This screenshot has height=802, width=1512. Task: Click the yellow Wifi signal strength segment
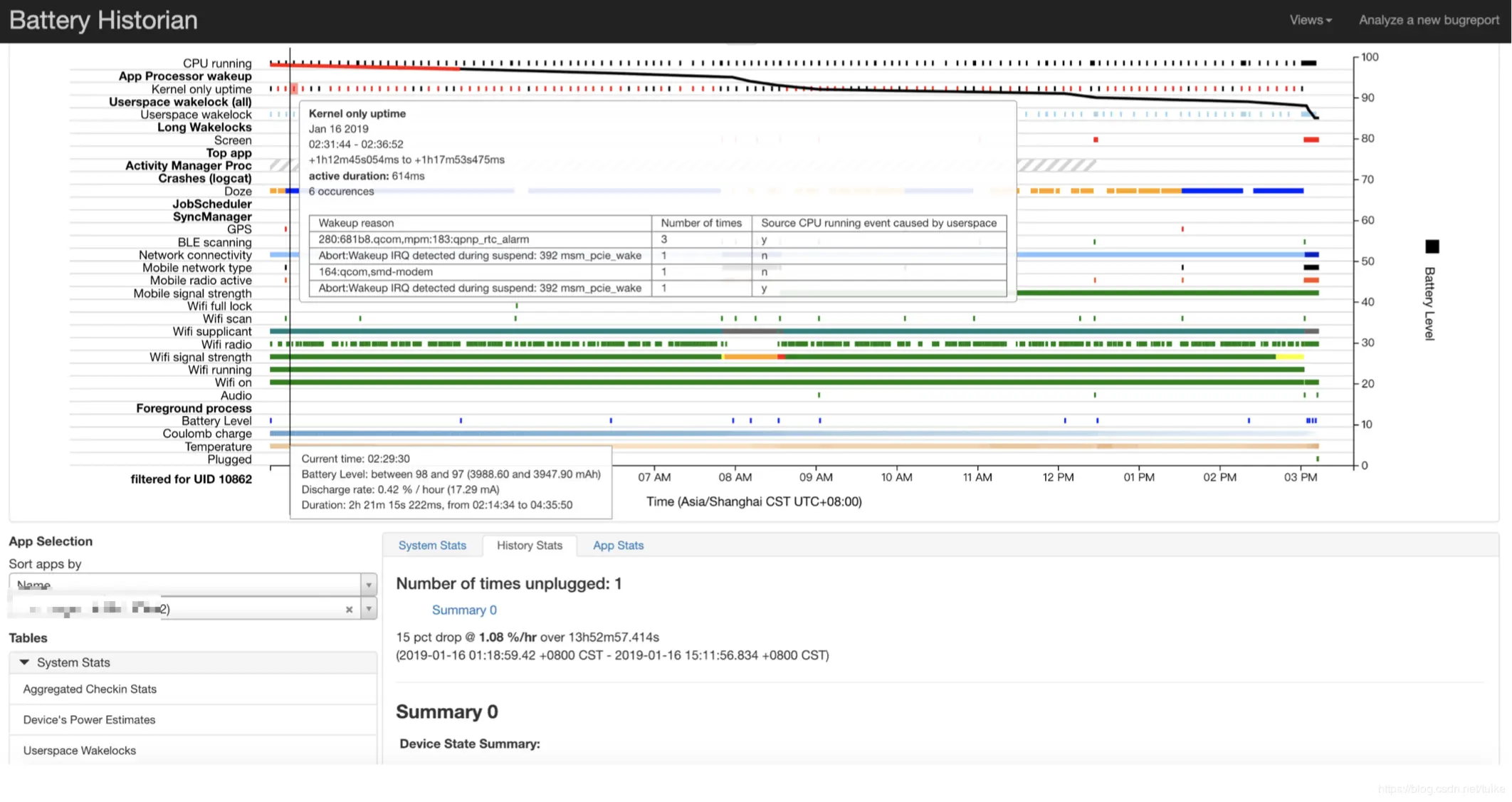pos(1290,357)
